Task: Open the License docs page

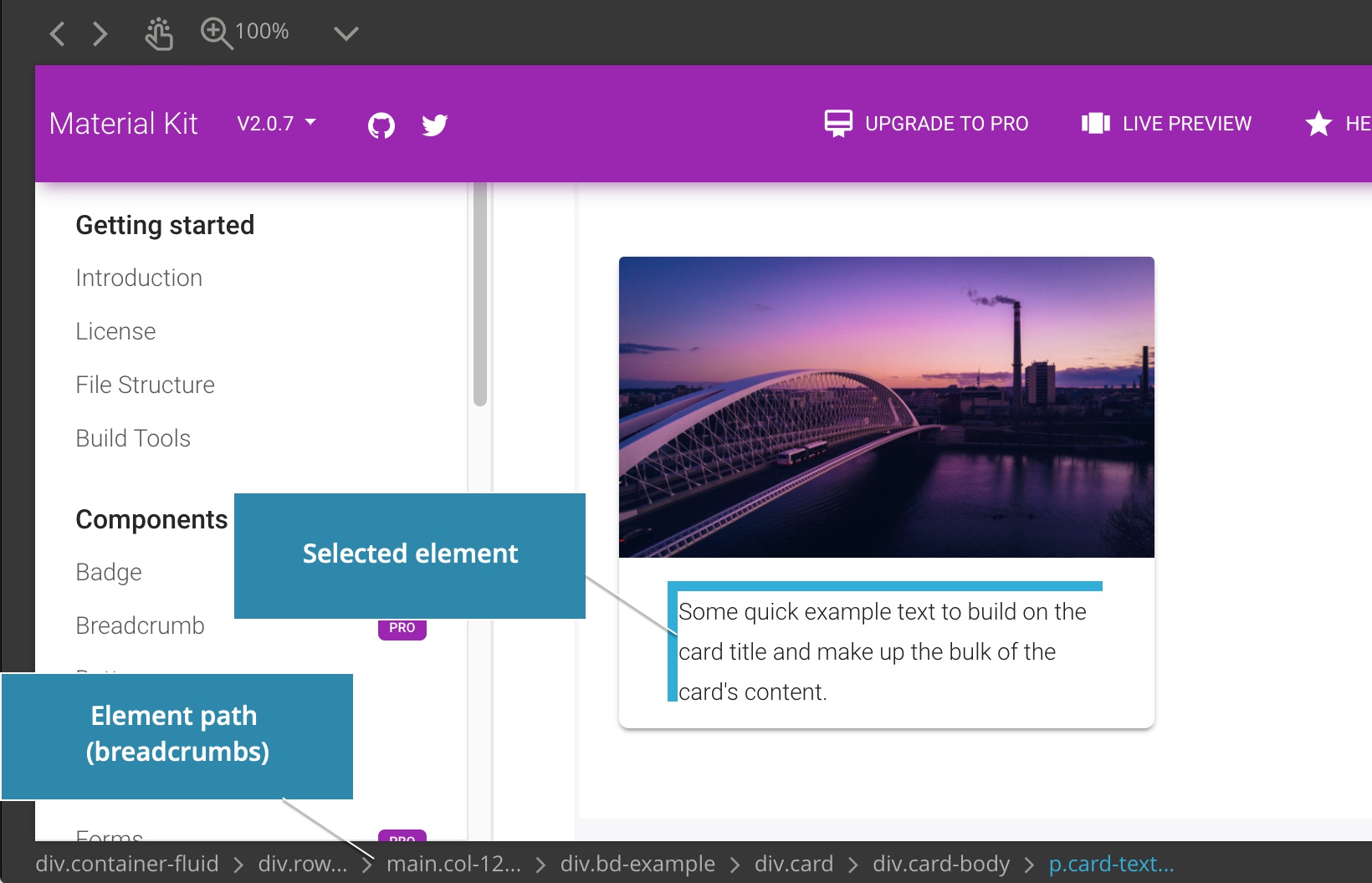Action: click(x=115, y=331)
